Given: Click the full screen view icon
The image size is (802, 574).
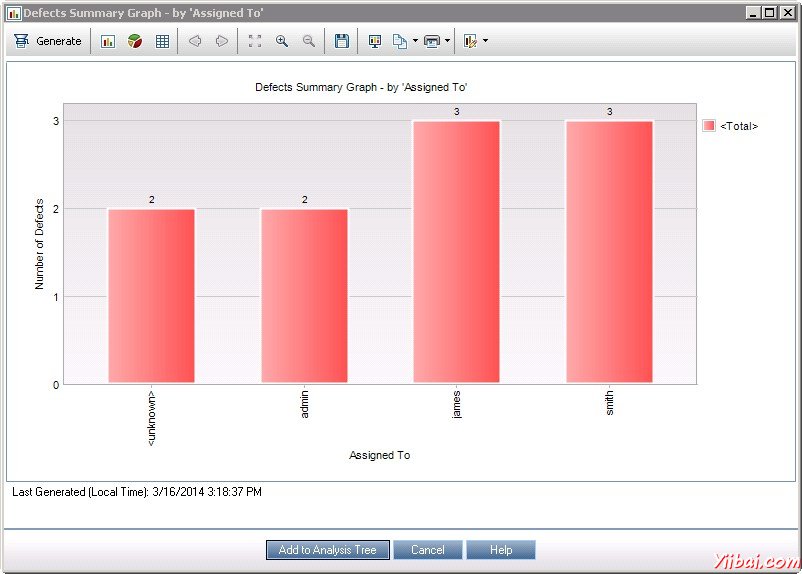Looking at the screenshot, I should point(254,41).
